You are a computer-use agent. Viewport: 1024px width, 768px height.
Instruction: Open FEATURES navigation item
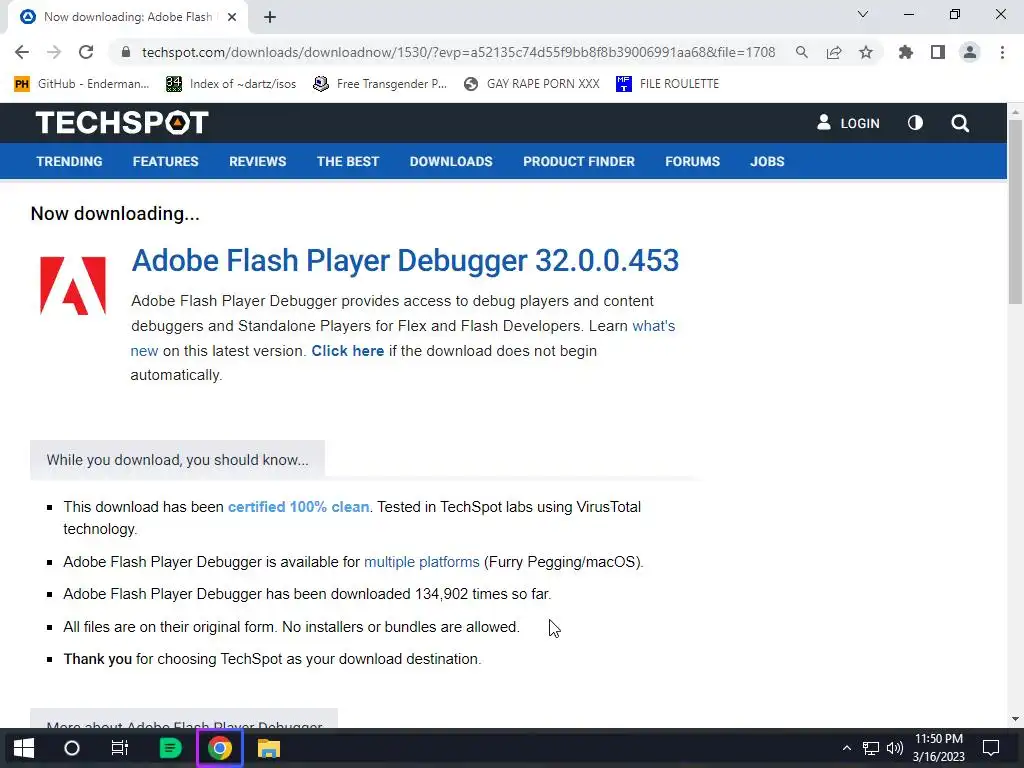click(165, 161)
